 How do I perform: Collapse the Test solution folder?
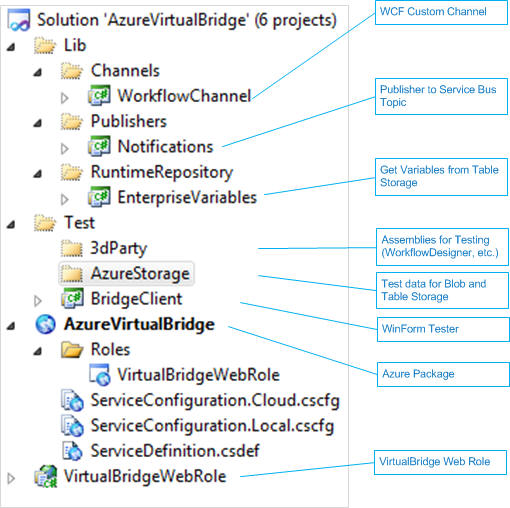(x=11, y=224)
